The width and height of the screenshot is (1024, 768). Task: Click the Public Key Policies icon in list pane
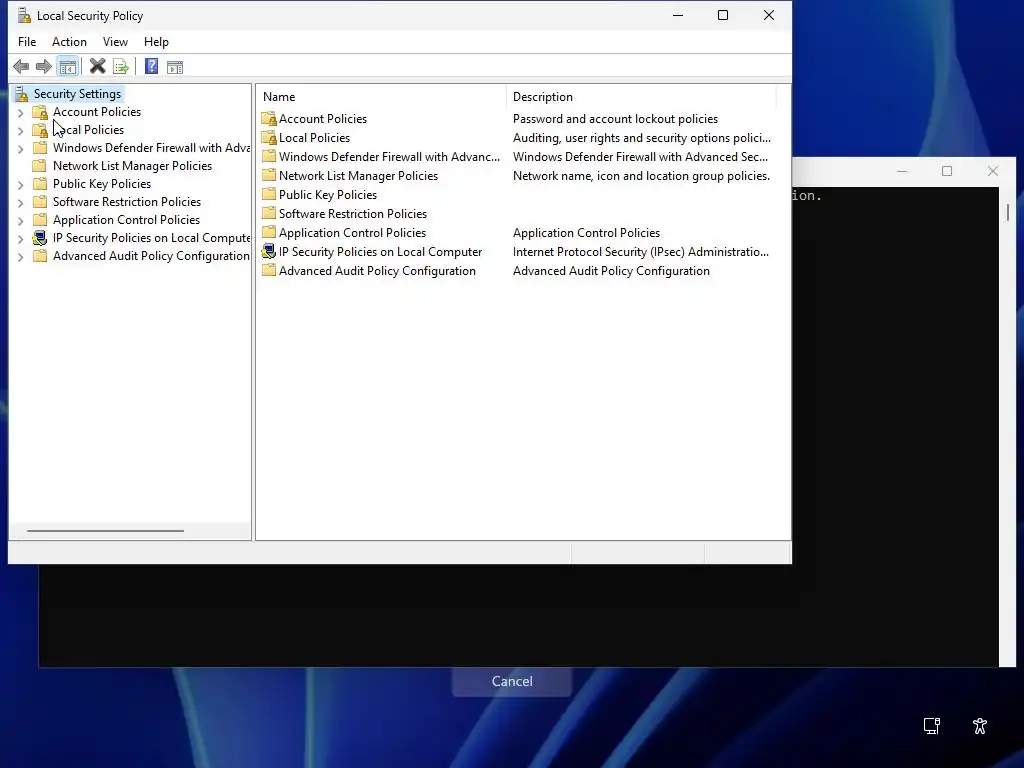click(x=269, y=195)
